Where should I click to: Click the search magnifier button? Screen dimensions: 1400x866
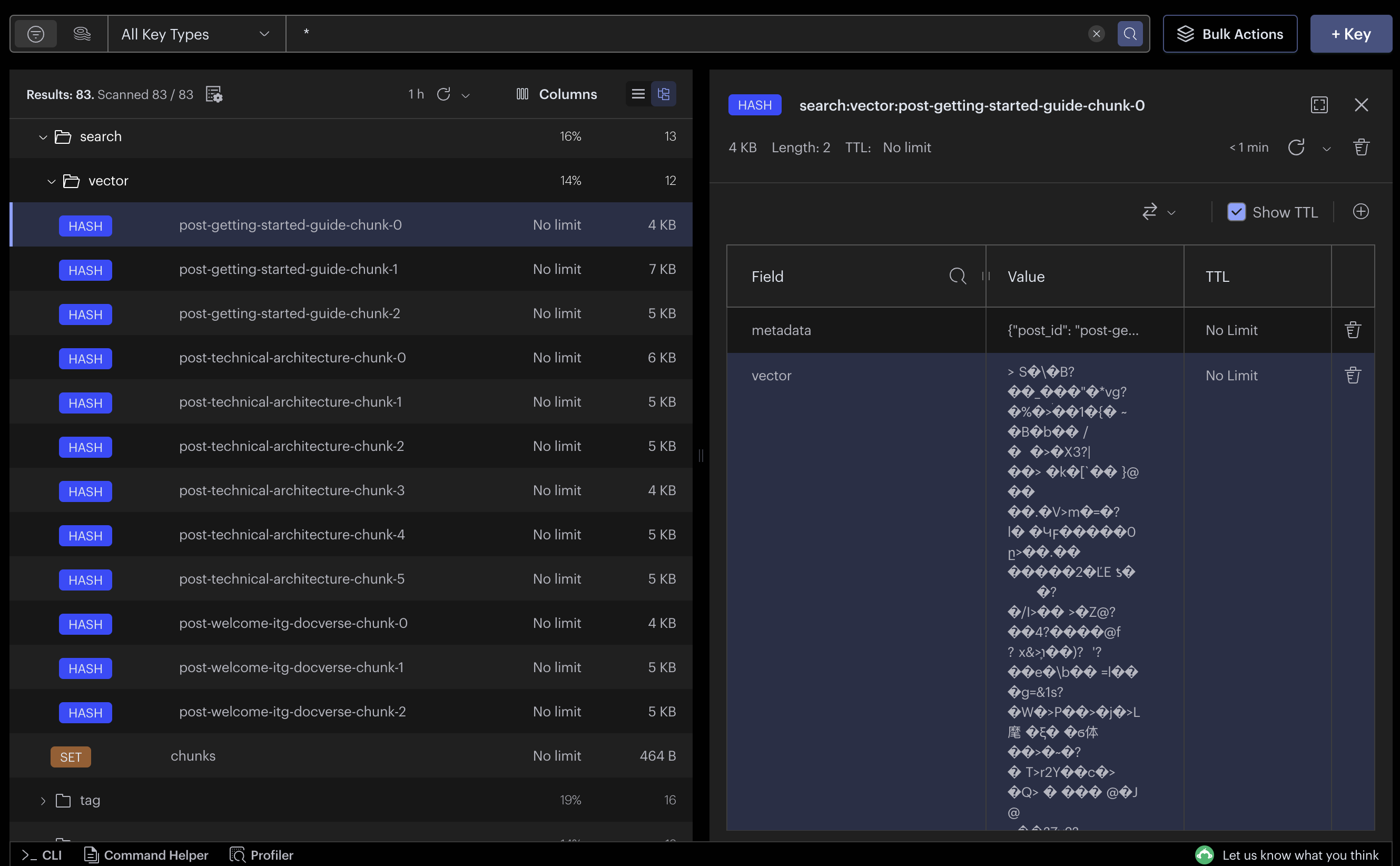pos(1130,34)
